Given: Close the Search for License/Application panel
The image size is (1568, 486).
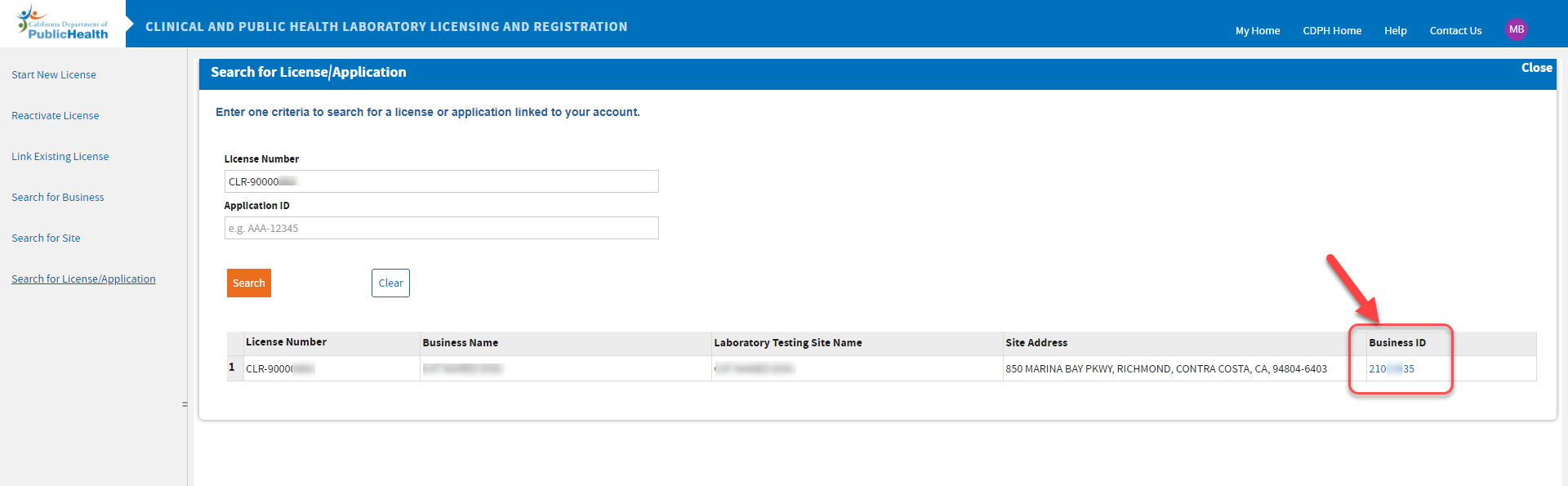Looking at the screenshot, I should (1536, 68).
